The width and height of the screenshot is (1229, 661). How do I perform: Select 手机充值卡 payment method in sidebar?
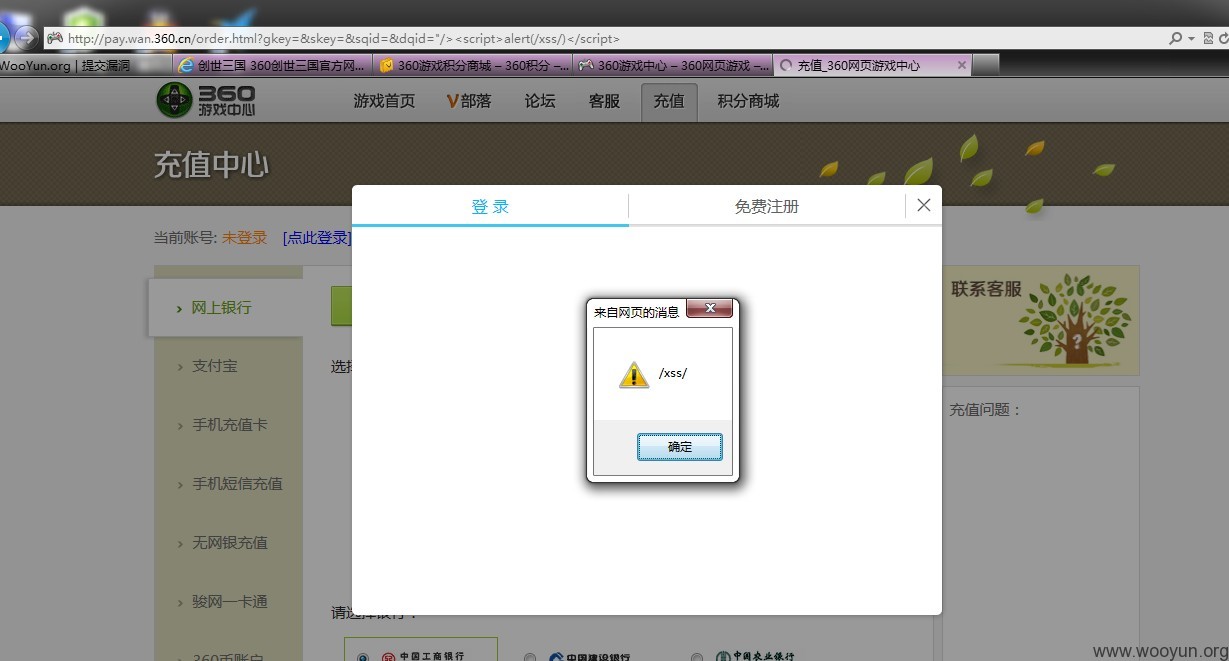228,425
